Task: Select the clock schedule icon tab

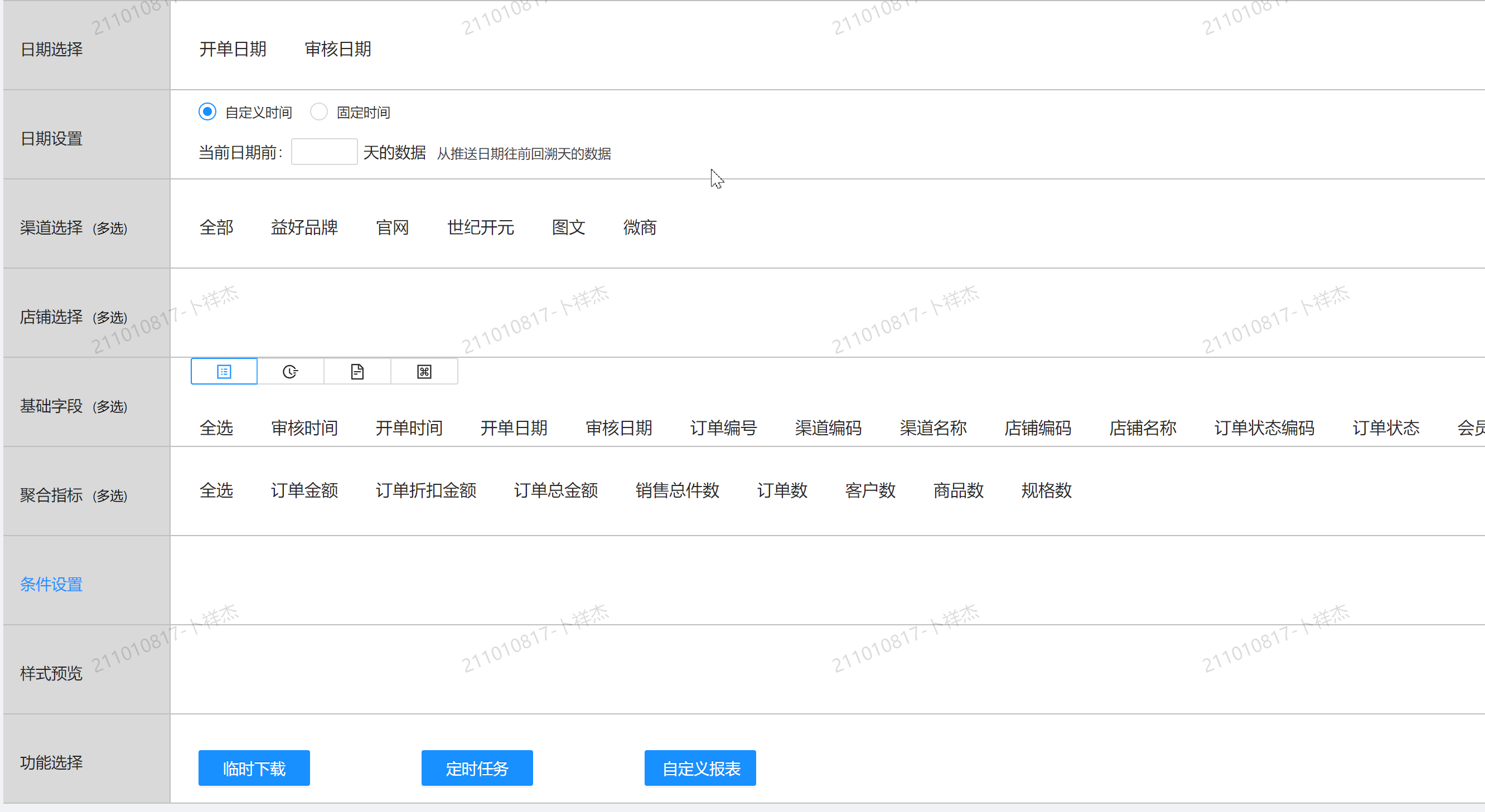Action: [291, 372]
